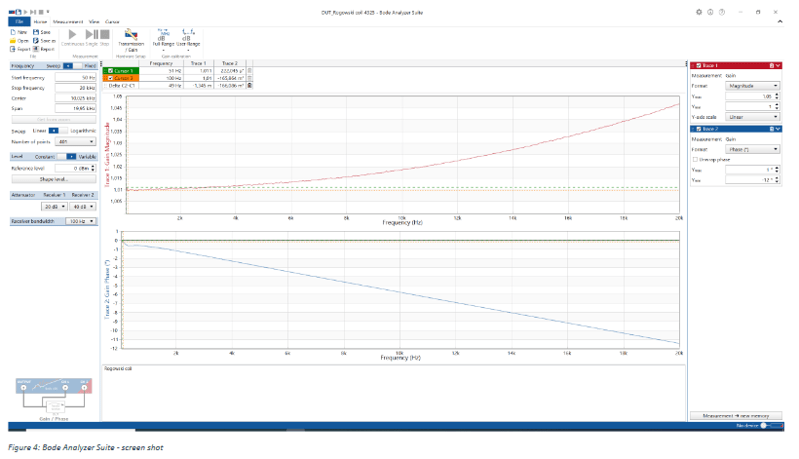This screenshot has height=459, width=799.
Task: Enable the Unwrap phase checkbox
Action: [695, 158]
